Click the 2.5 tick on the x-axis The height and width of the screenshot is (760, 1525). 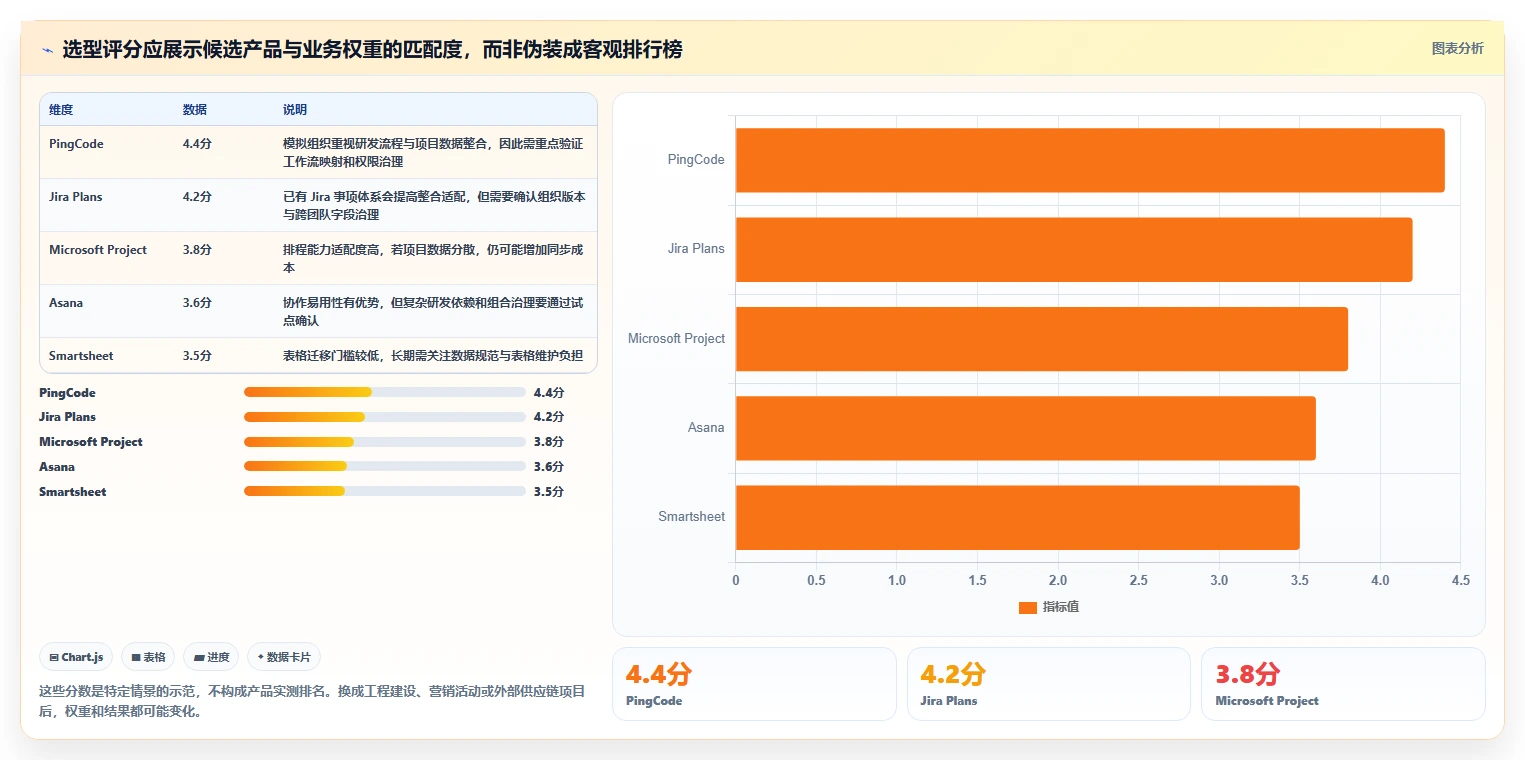coord(1138,580)
